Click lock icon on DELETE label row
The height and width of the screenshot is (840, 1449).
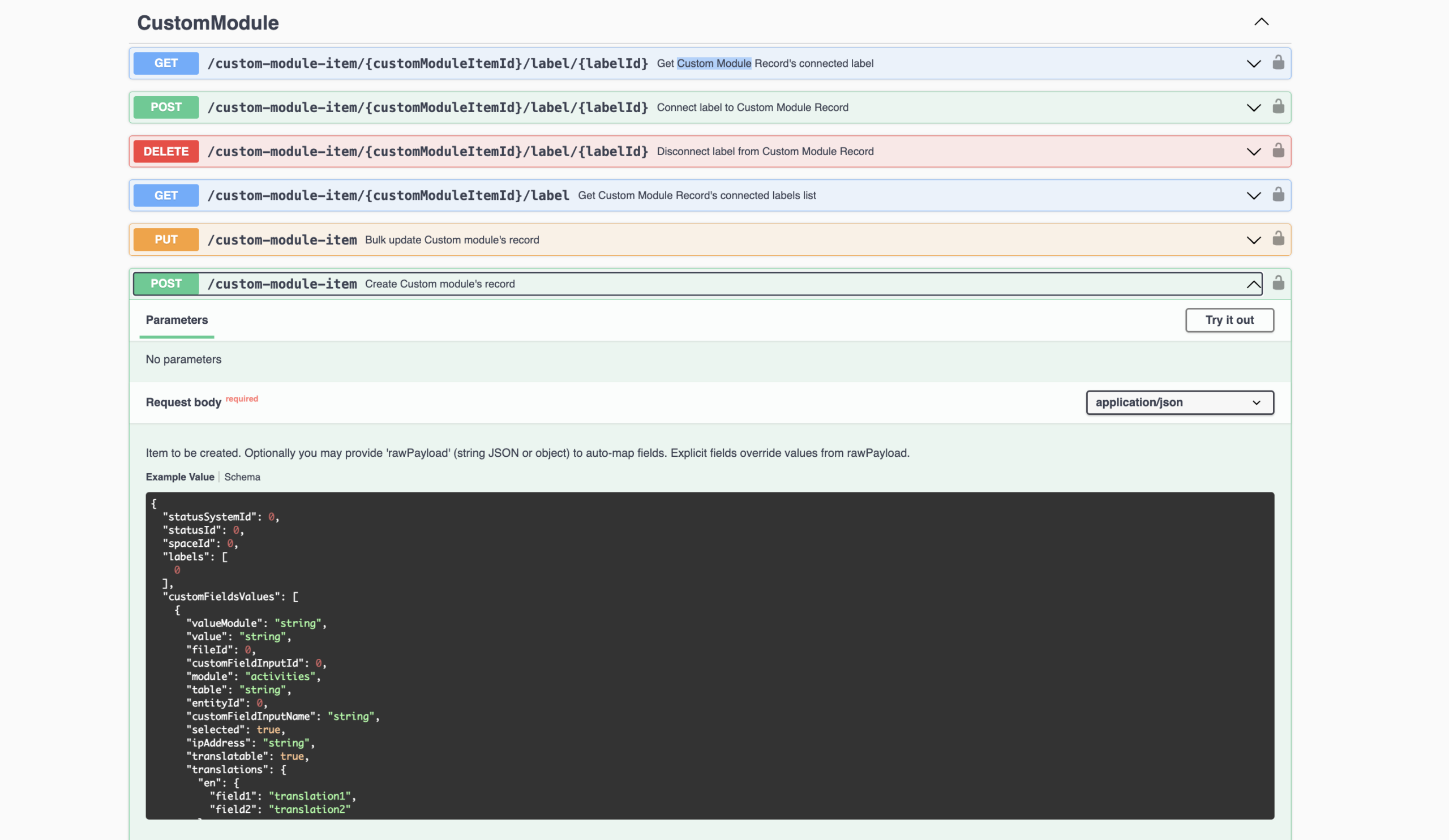click(1277, 151)
